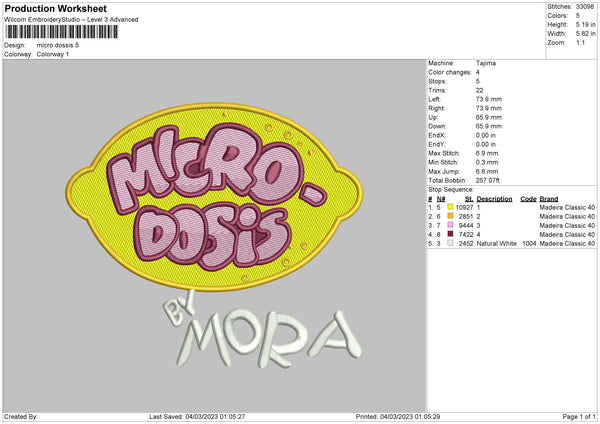Click the 'Color changes:' label
This screenshot has width=600, height=424.
(x=450, y=72)
